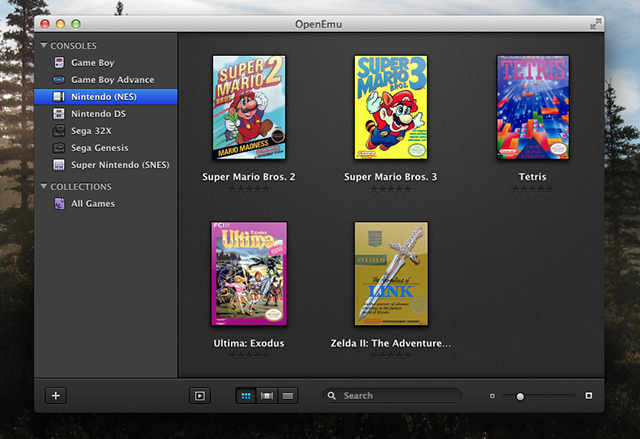This screenshot has width=640, height=439.
Task: Select the Game Boy console icon
Action: [x=59, y=62]
